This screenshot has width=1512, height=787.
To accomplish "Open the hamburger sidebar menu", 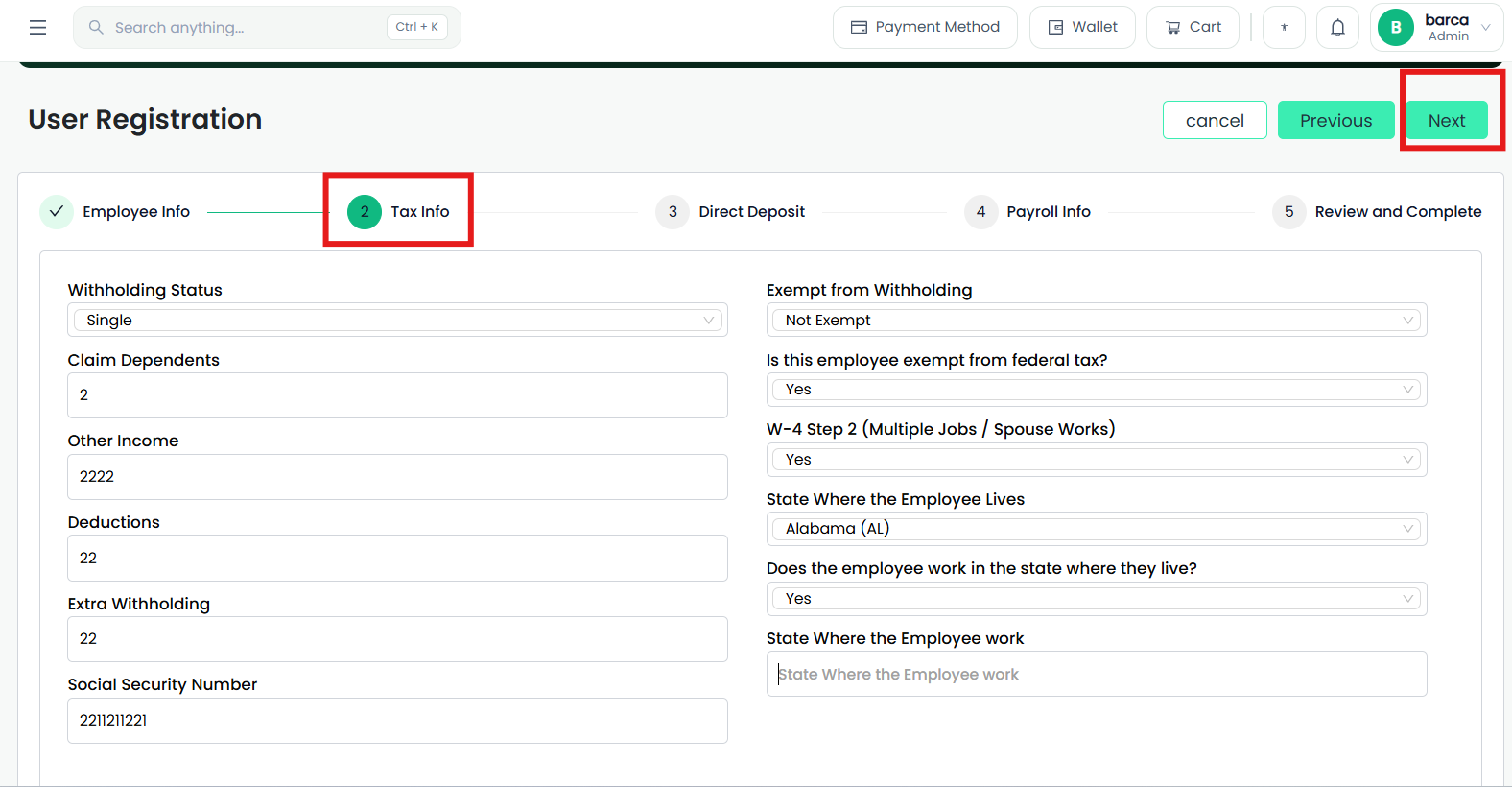I will (x=38, y=27).
